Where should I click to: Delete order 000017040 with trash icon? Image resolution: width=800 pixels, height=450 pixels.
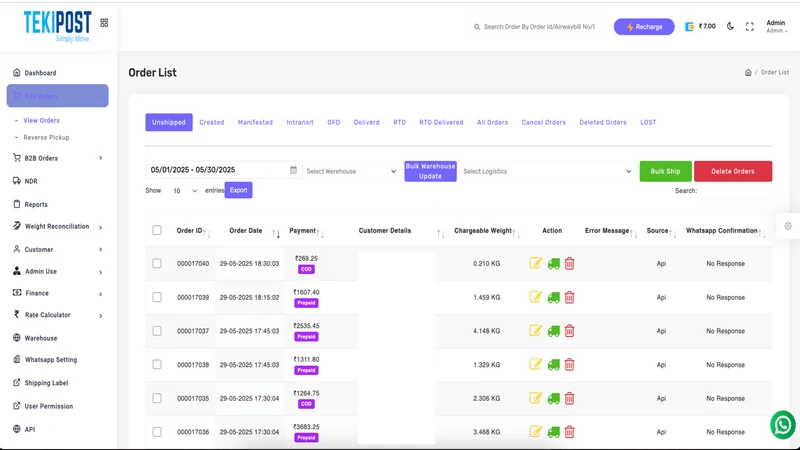point(569,263)
